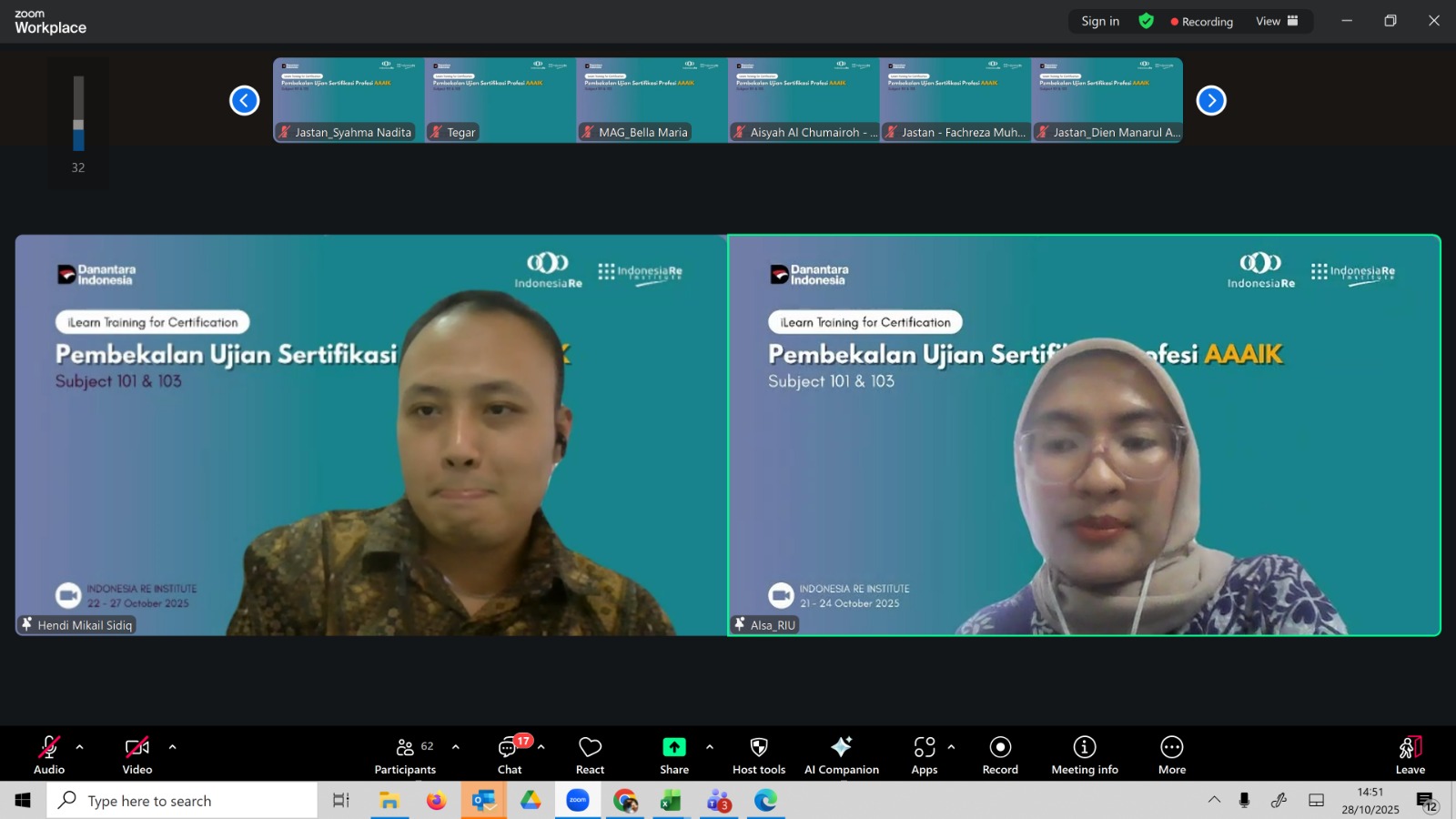Image resolution: width=1456 pixels, height=819 pixels.
Task: Open the Chat panel
Action: click(x=509, y=754)
